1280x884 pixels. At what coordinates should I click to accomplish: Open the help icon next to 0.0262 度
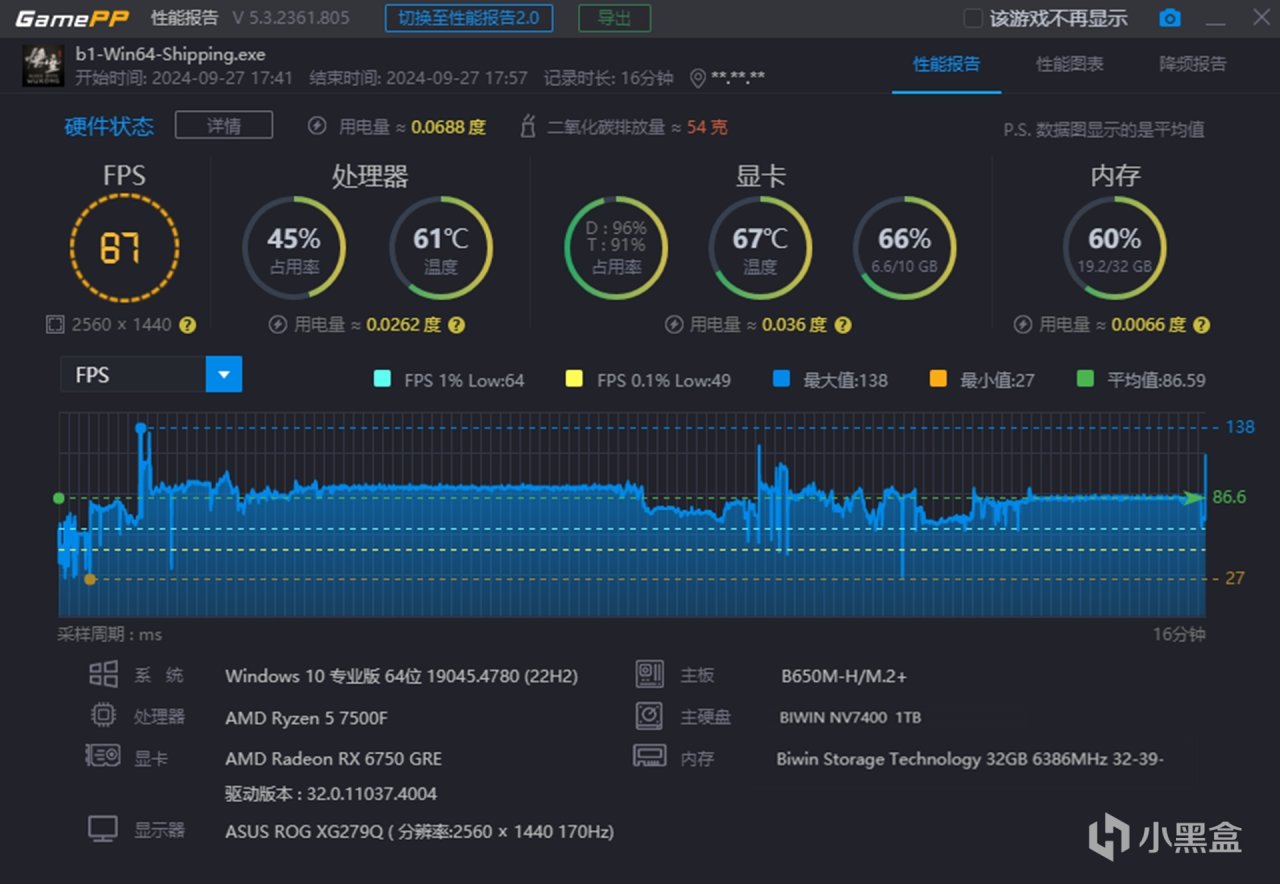pos(456,325)
